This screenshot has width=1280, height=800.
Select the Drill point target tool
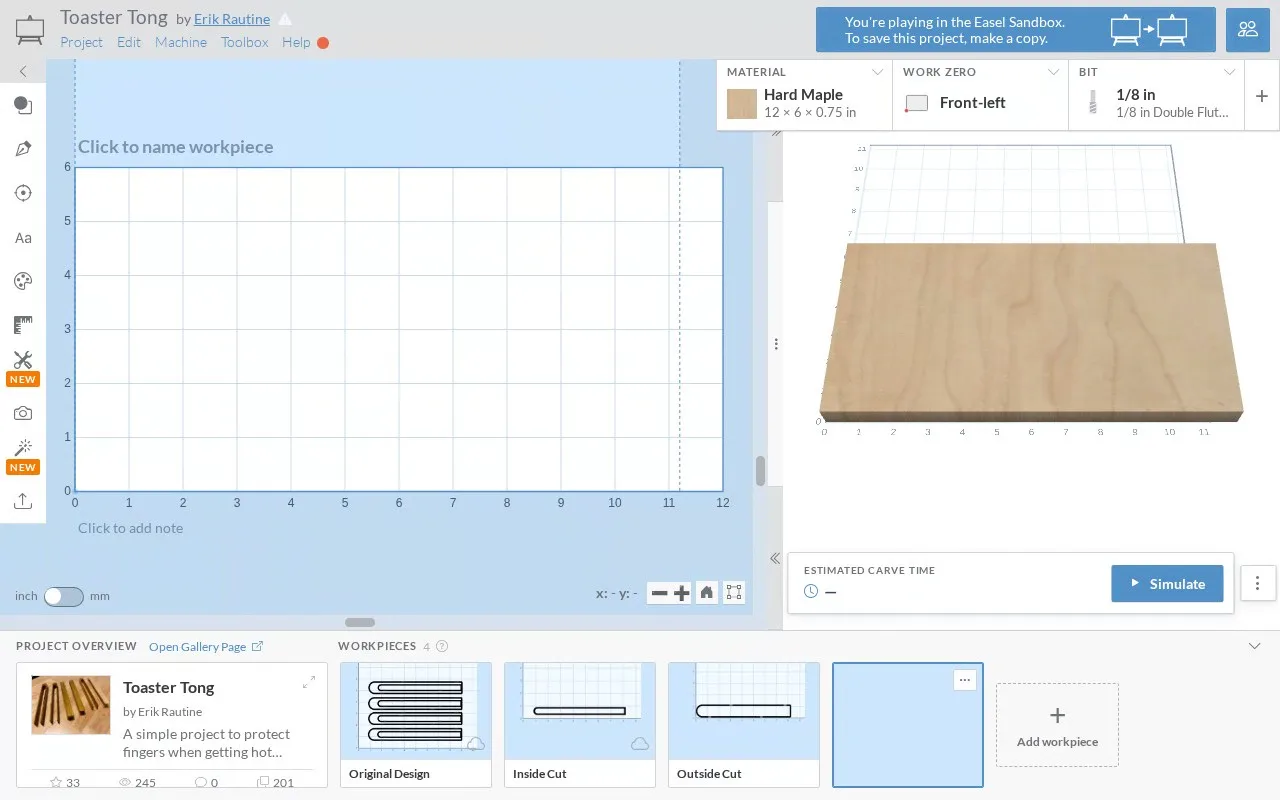tap(23, 193)
